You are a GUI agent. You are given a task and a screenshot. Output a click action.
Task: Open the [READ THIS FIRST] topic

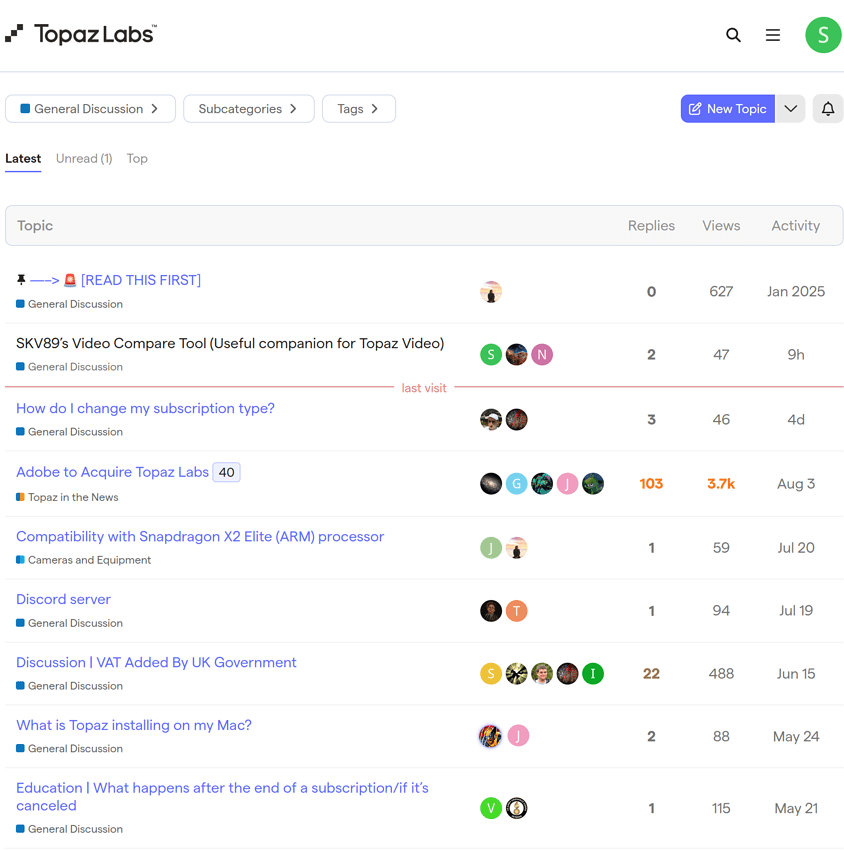click(x=115, y=280)
